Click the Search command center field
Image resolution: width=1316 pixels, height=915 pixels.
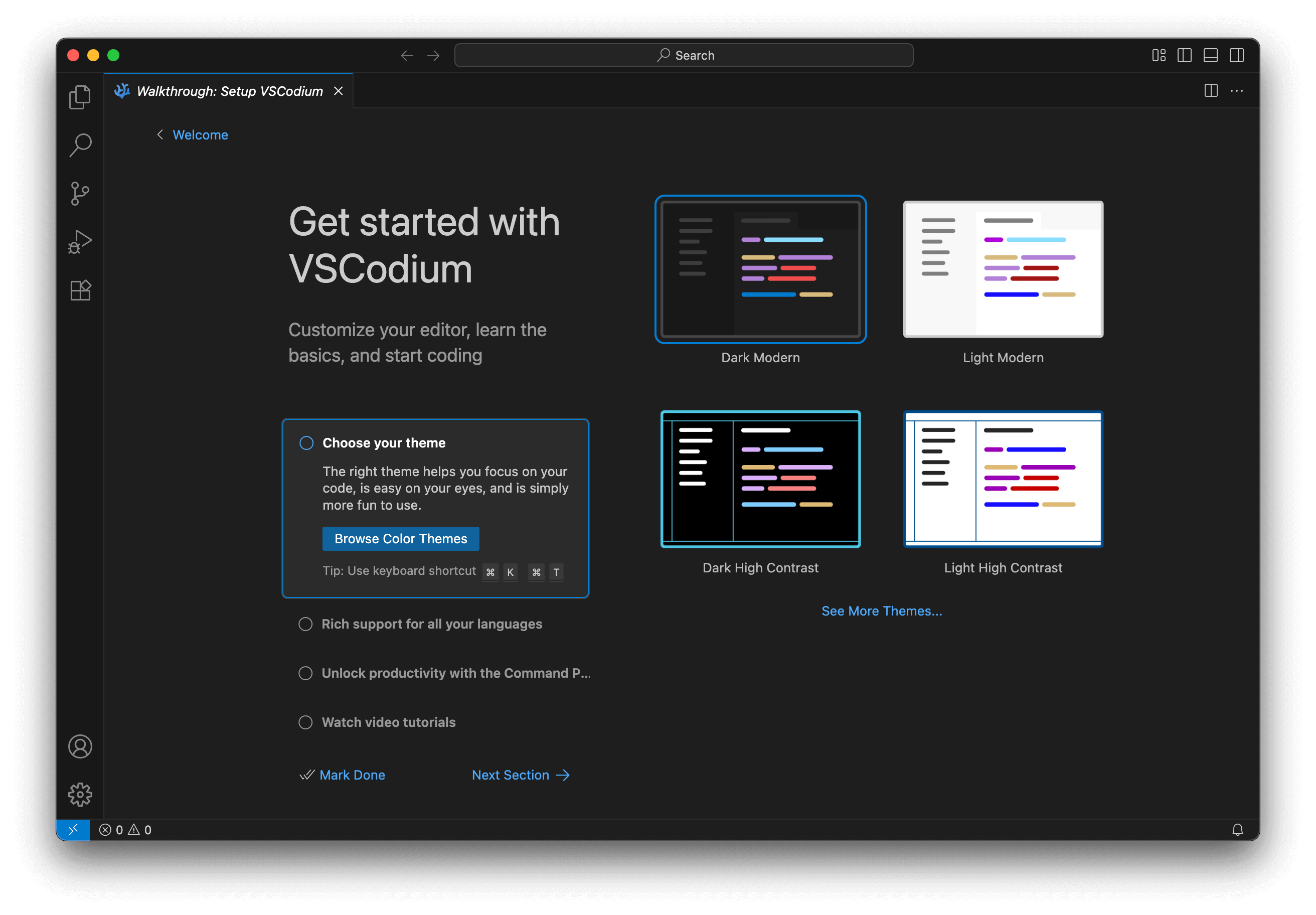[x=683, y=55]
